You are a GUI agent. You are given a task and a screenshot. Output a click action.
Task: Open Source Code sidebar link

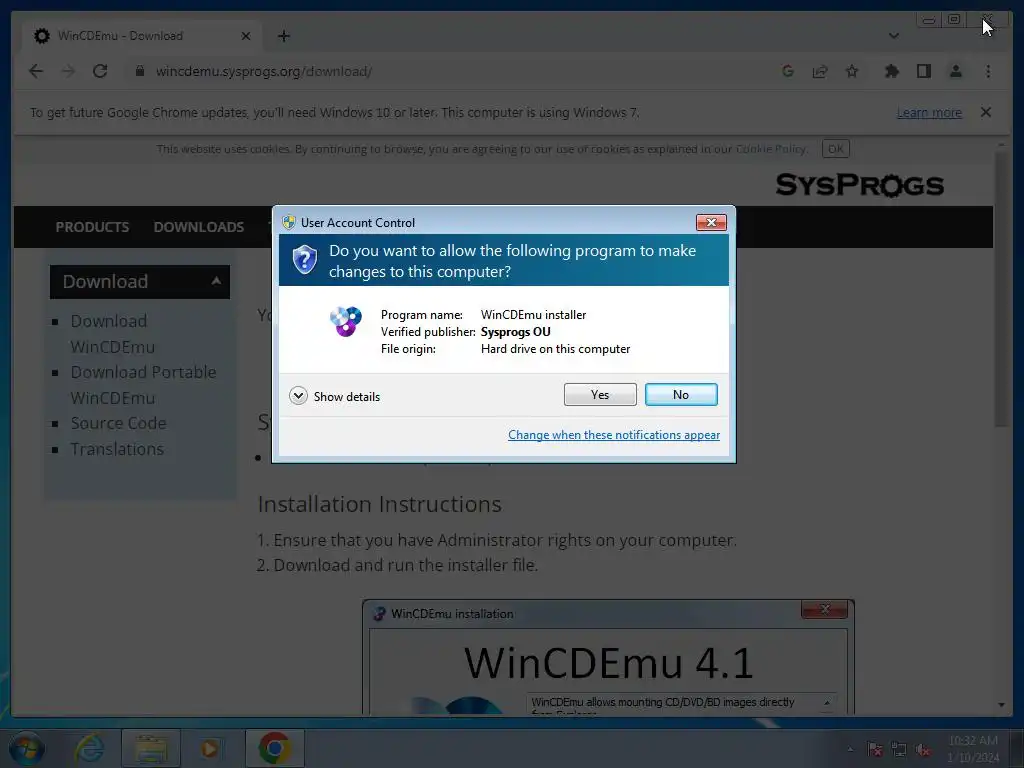118,423
